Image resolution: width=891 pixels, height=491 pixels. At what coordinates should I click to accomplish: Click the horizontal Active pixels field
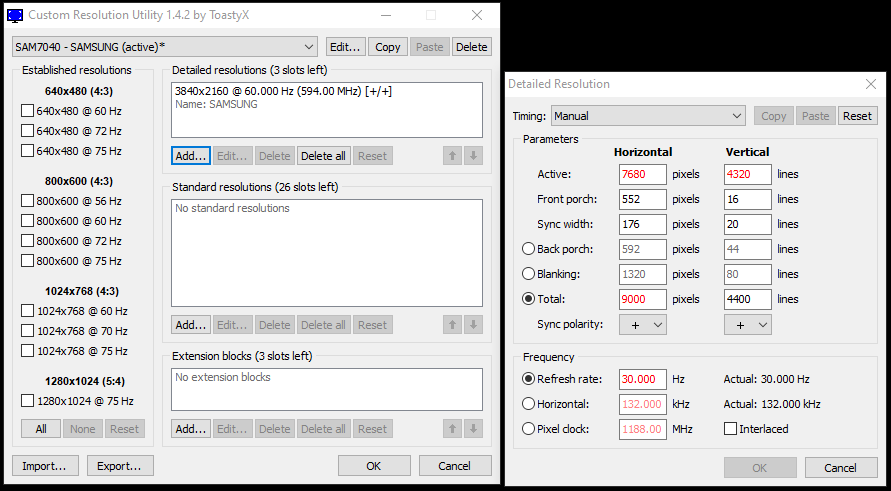tap(642, 174)
